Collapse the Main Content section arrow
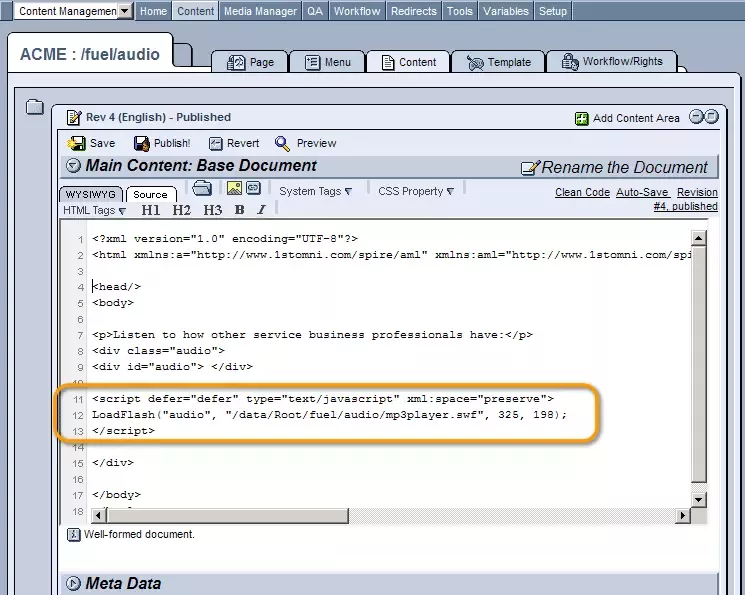745x595 pixels. pos(73,165)
